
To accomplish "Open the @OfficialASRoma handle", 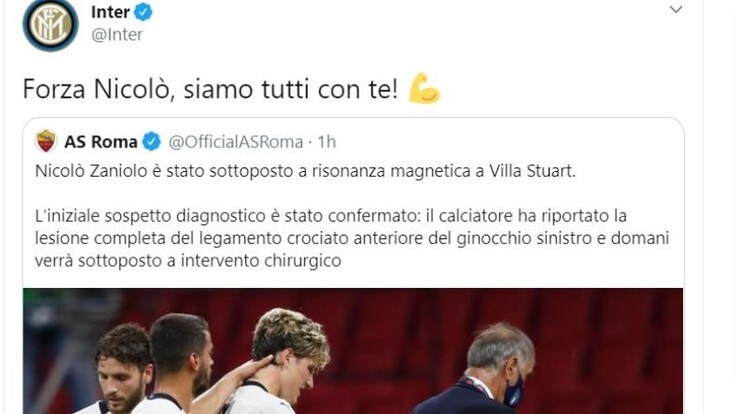I will coord(236,142).
